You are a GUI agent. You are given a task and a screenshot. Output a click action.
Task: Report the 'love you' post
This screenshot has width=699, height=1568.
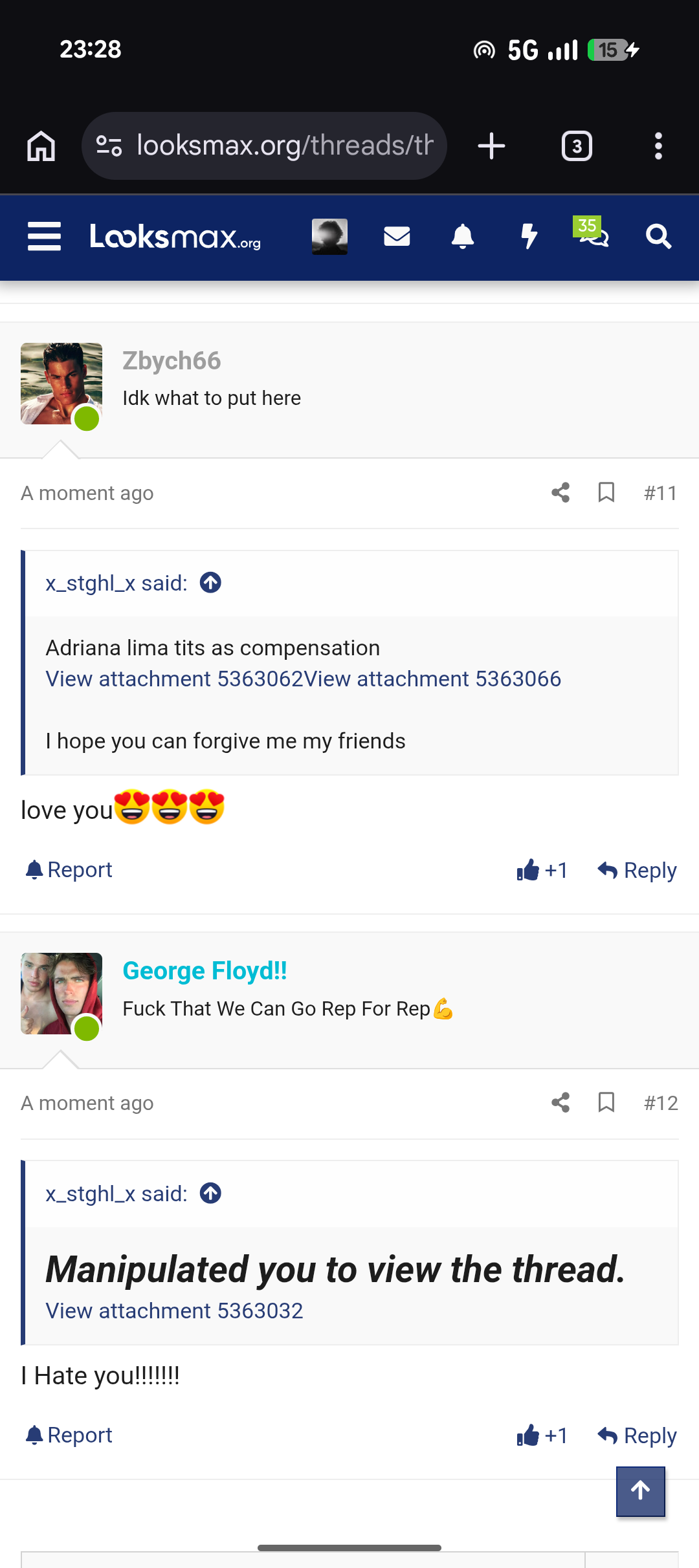[x=69, y=870]
